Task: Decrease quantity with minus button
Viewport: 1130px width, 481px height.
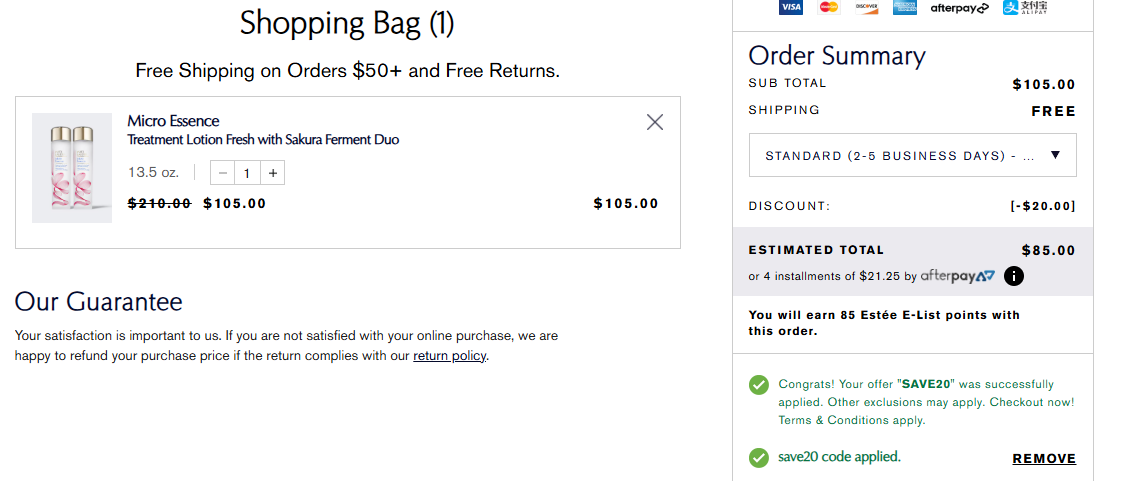Action: (222, 173)
